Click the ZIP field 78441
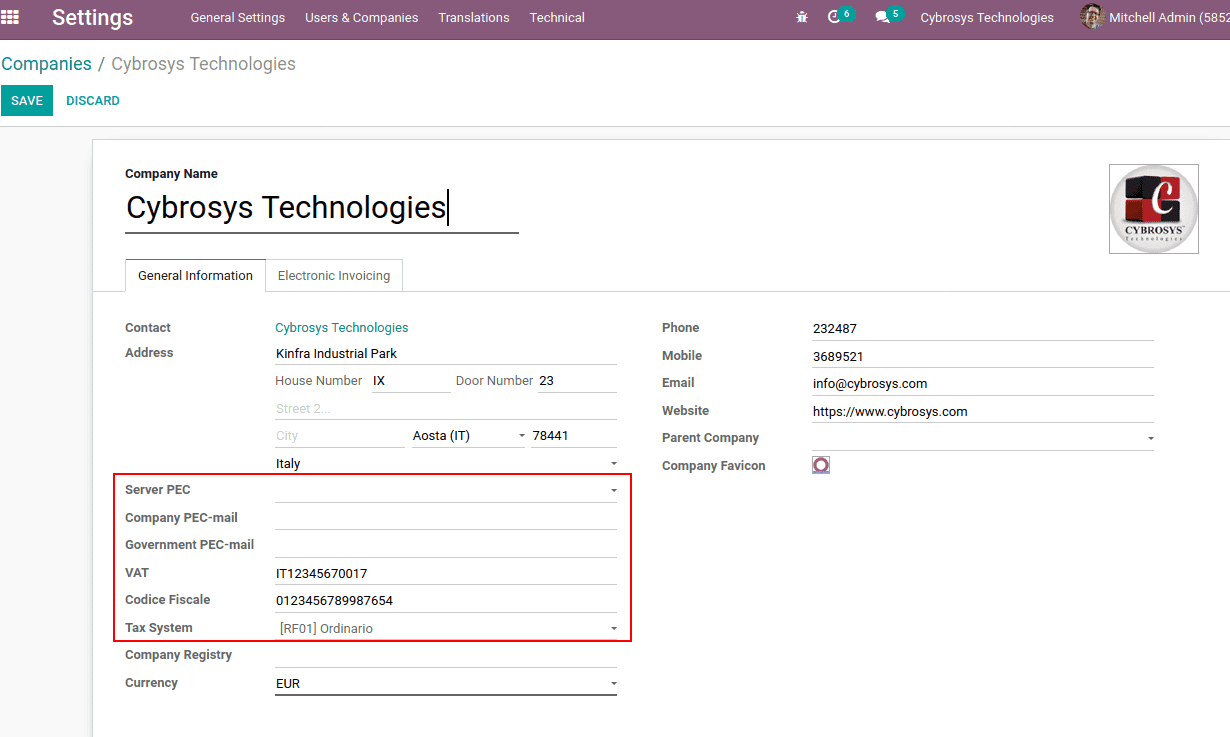Viewport: 1230px width, 737px height. click(x=574, y=436)
